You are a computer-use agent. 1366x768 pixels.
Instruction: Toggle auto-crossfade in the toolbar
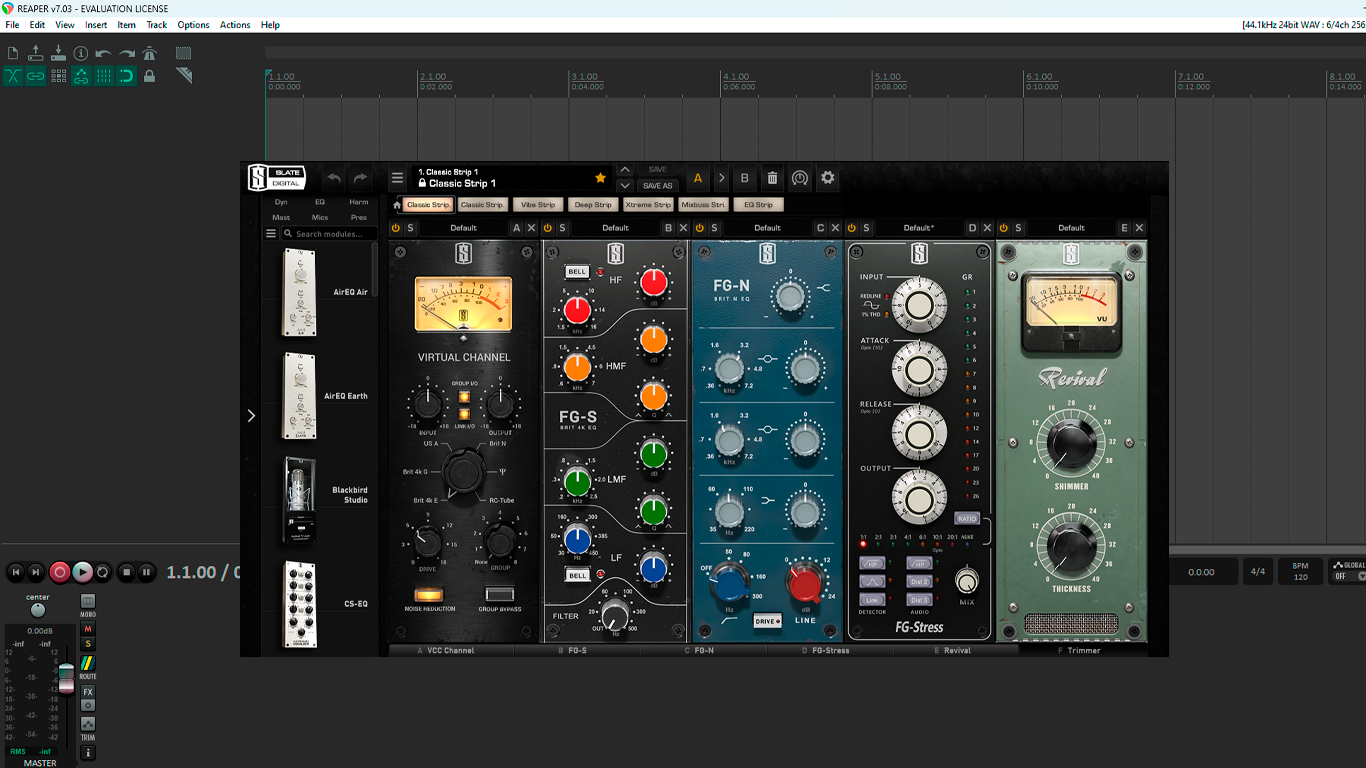(x=13, y=76)
